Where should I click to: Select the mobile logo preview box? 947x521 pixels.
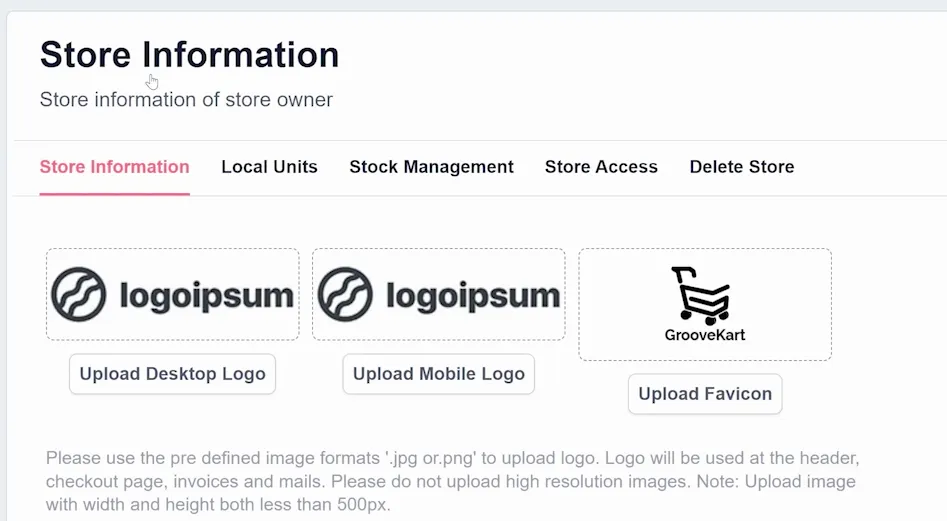click(x=439, y=294)
